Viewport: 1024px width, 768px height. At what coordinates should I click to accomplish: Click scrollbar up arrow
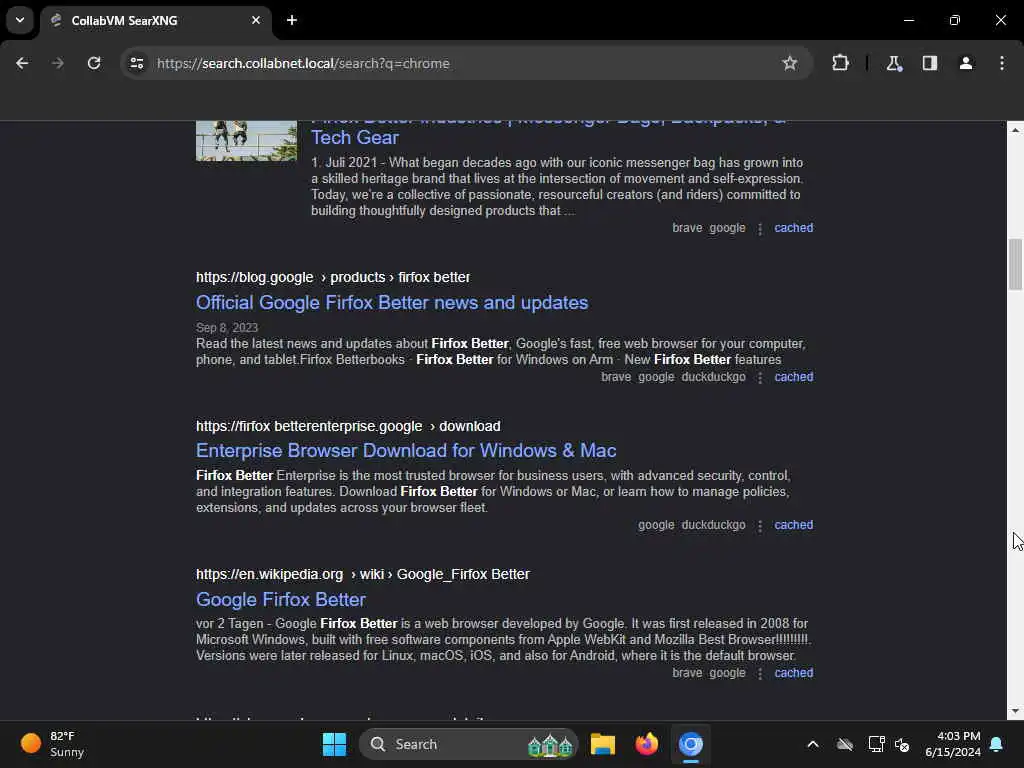coord(1015,130)
